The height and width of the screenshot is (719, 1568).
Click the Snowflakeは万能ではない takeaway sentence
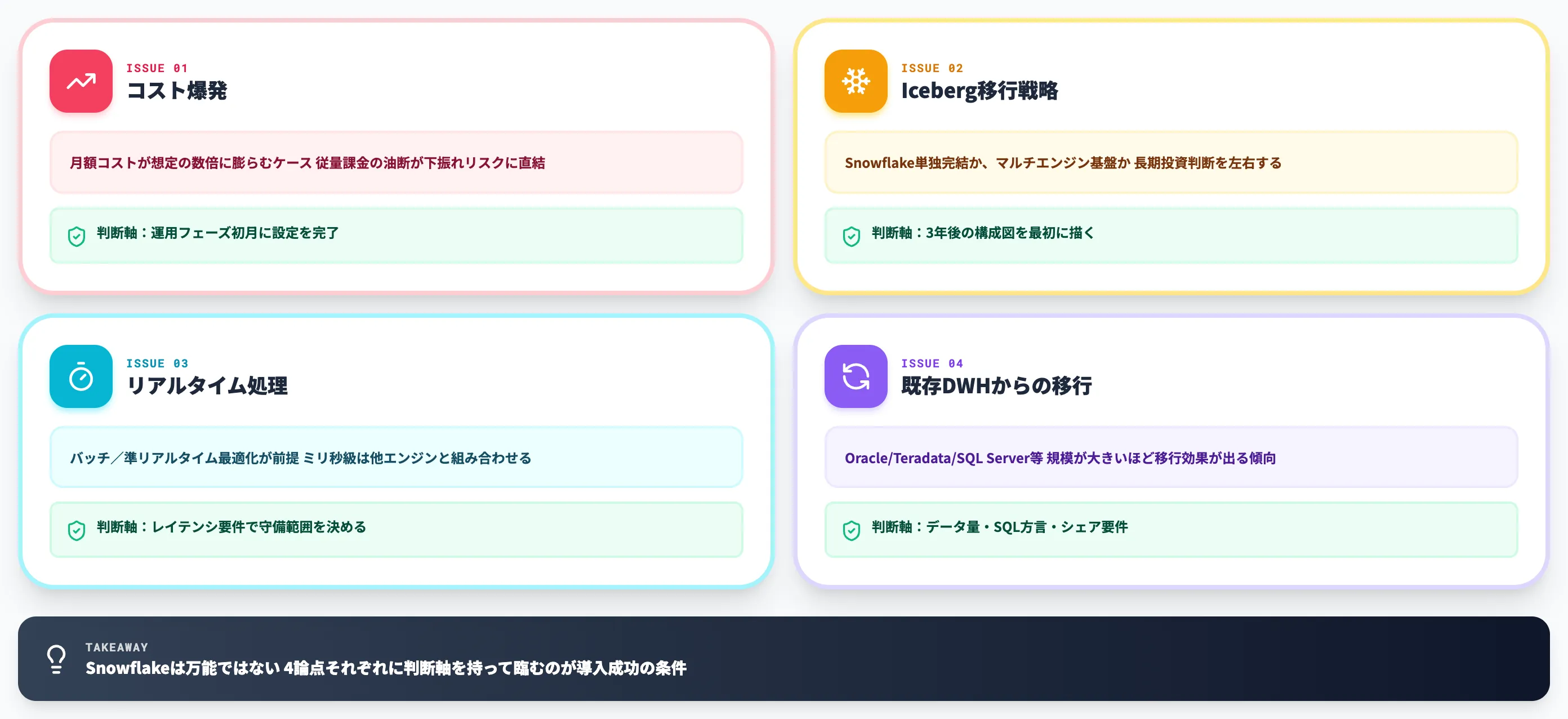[x=386, y=668]
